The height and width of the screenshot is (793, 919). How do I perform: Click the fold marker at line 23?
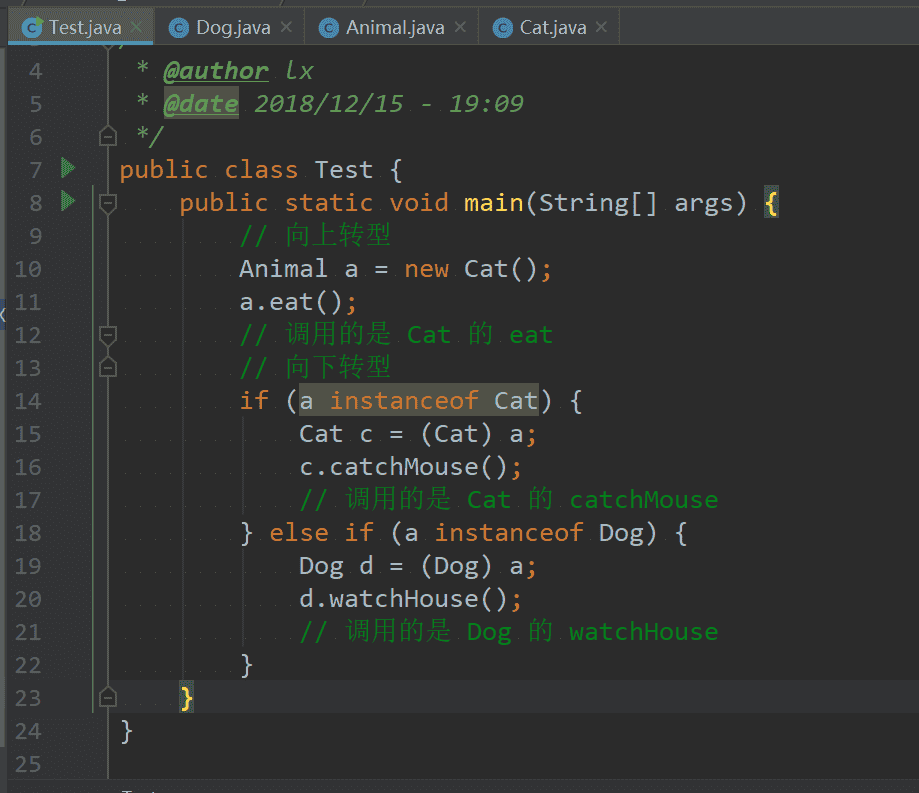(x=108, y=697)
